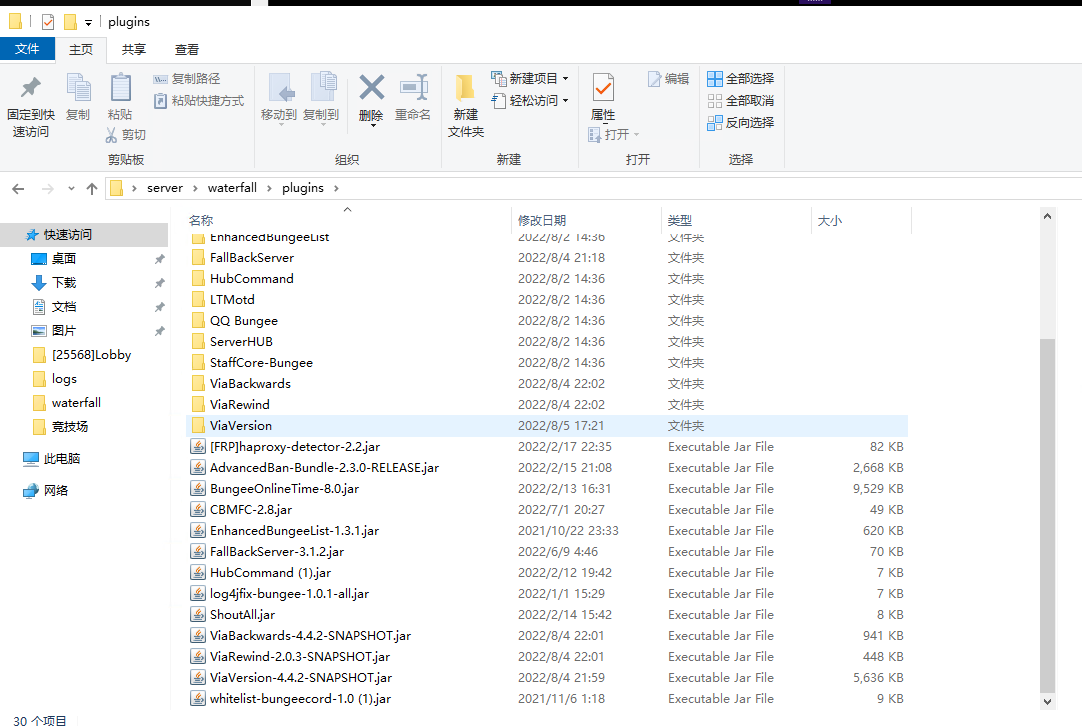This screenshot has width=1082, height=726.
Task: Switch to the Home (主页) tab
Action: (x=81, y=50)
